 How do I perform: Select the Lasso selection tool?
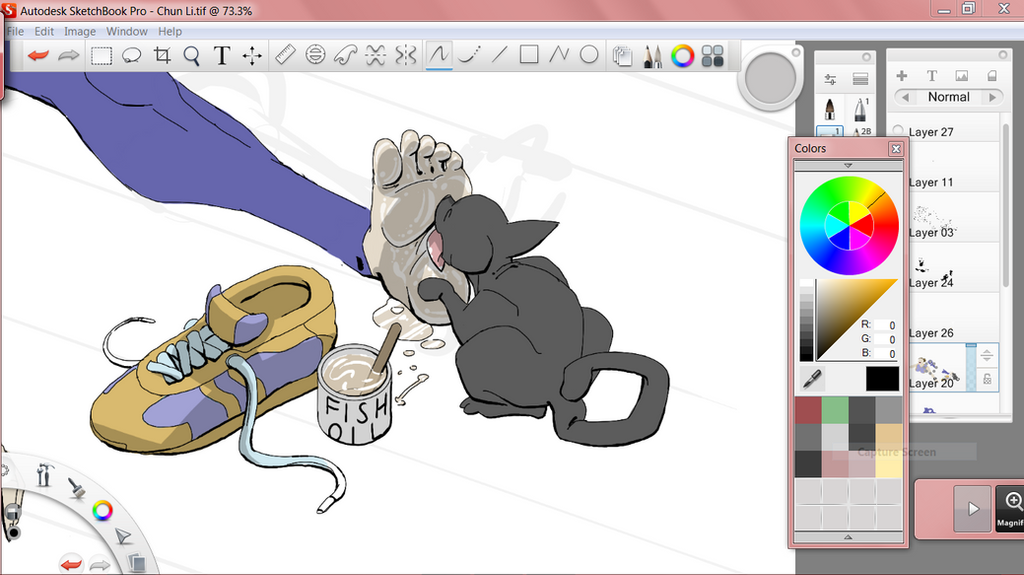click(x=132, y=56)
